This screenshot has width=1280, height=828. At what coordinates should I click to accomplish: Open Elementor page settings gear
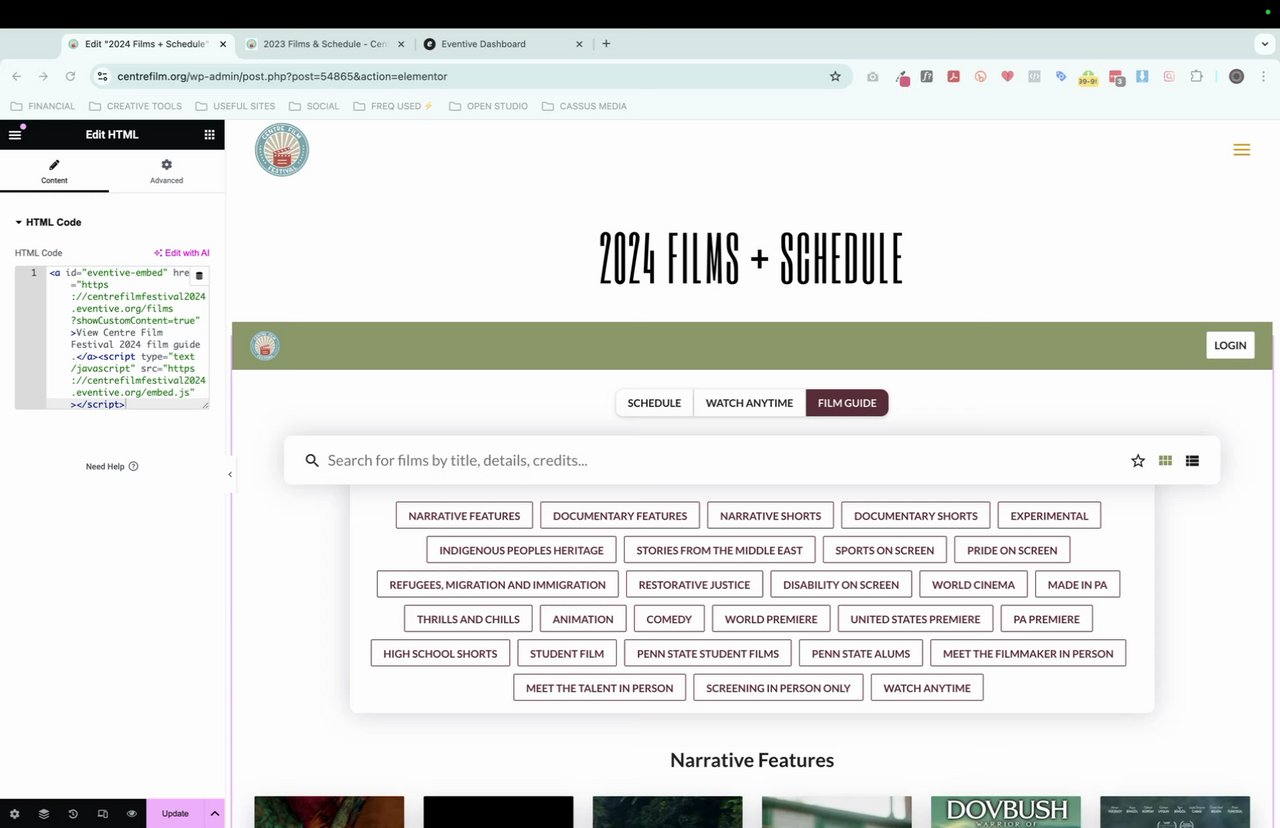15,814
